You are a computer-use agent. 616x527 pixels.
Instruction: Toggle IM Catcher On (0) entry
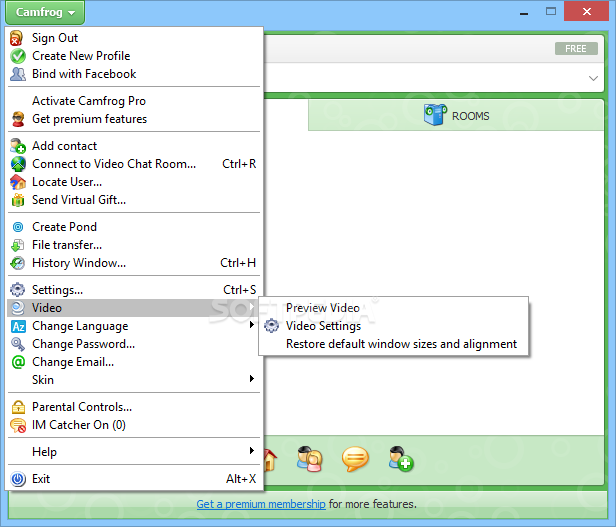[x=79, y=425]
